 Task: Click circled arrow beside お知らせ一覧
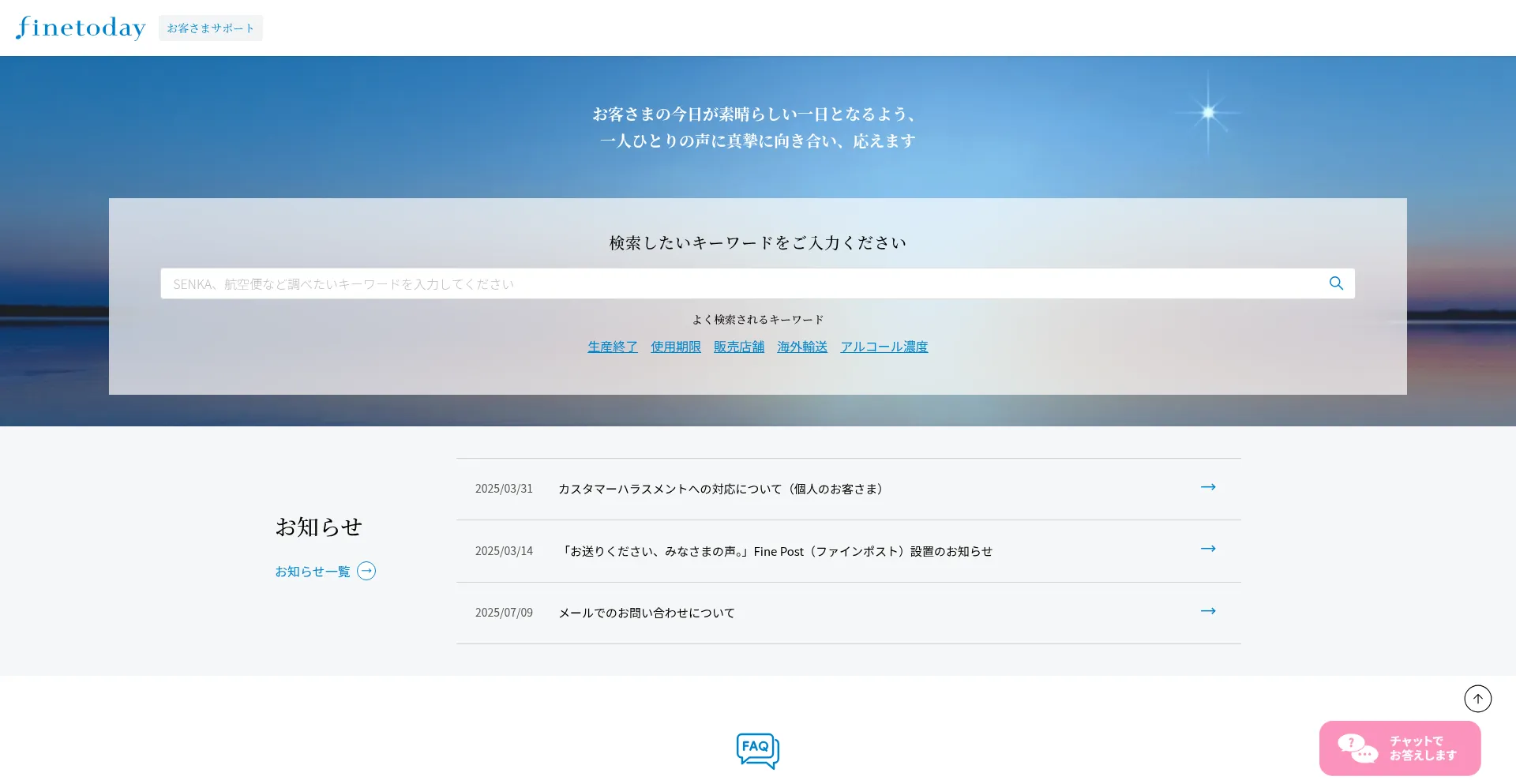click(366, 572)
